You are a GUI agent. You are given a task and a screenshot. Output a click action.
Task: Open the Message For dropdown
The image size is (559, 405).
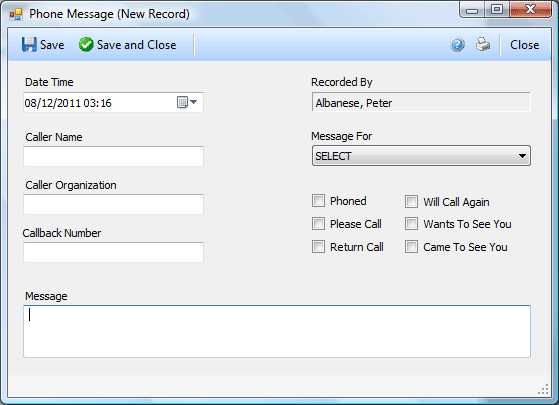pyautogui.click(x=421, y=156)
